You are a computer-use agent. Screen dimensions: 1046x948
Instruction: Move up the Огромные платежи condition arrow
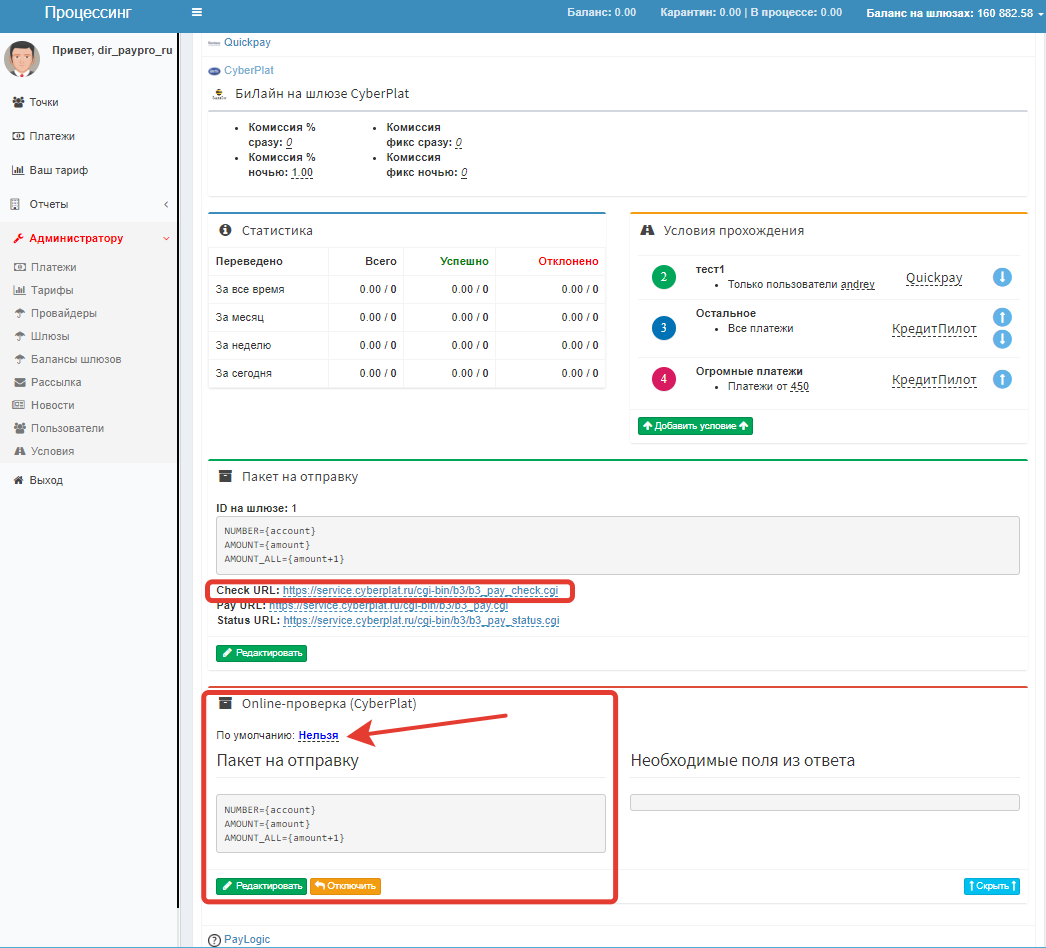pos(1002,380)
